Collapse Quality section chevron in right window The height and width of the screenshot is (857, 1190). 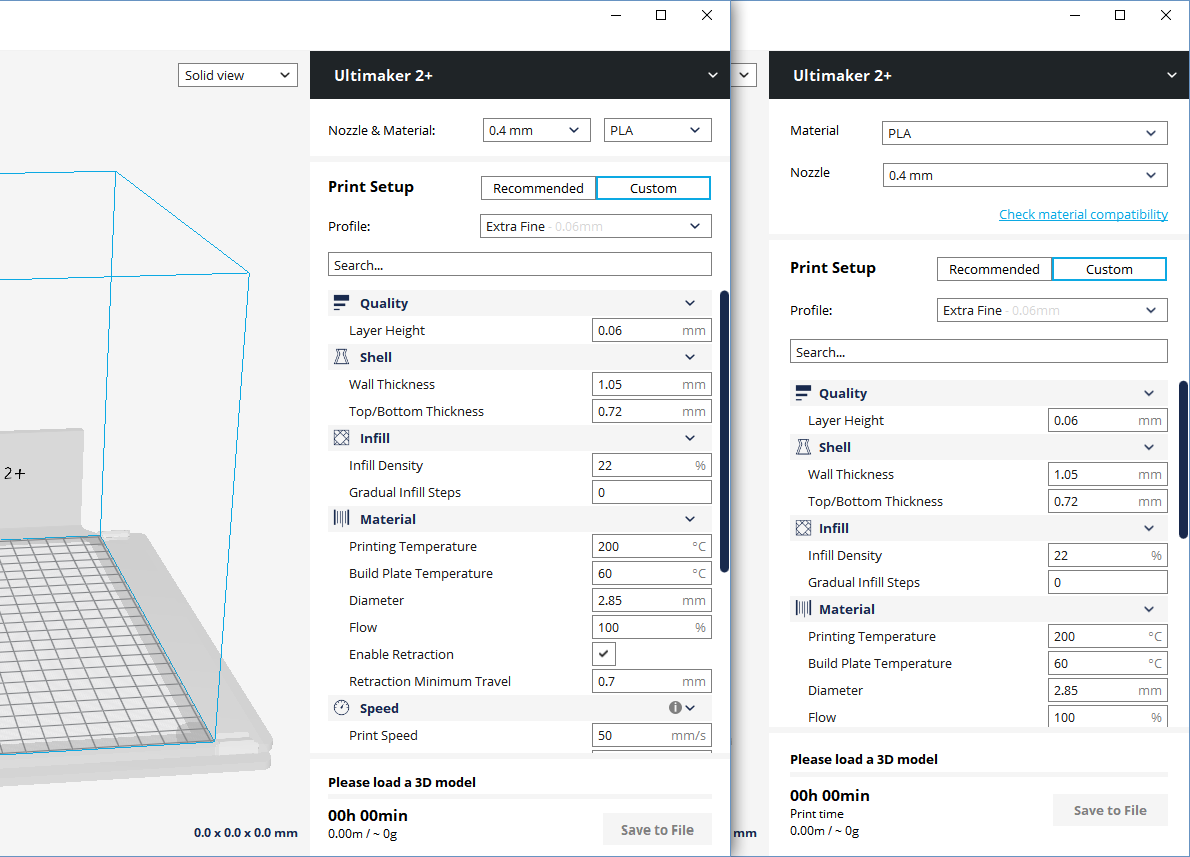pos(1149,393)
